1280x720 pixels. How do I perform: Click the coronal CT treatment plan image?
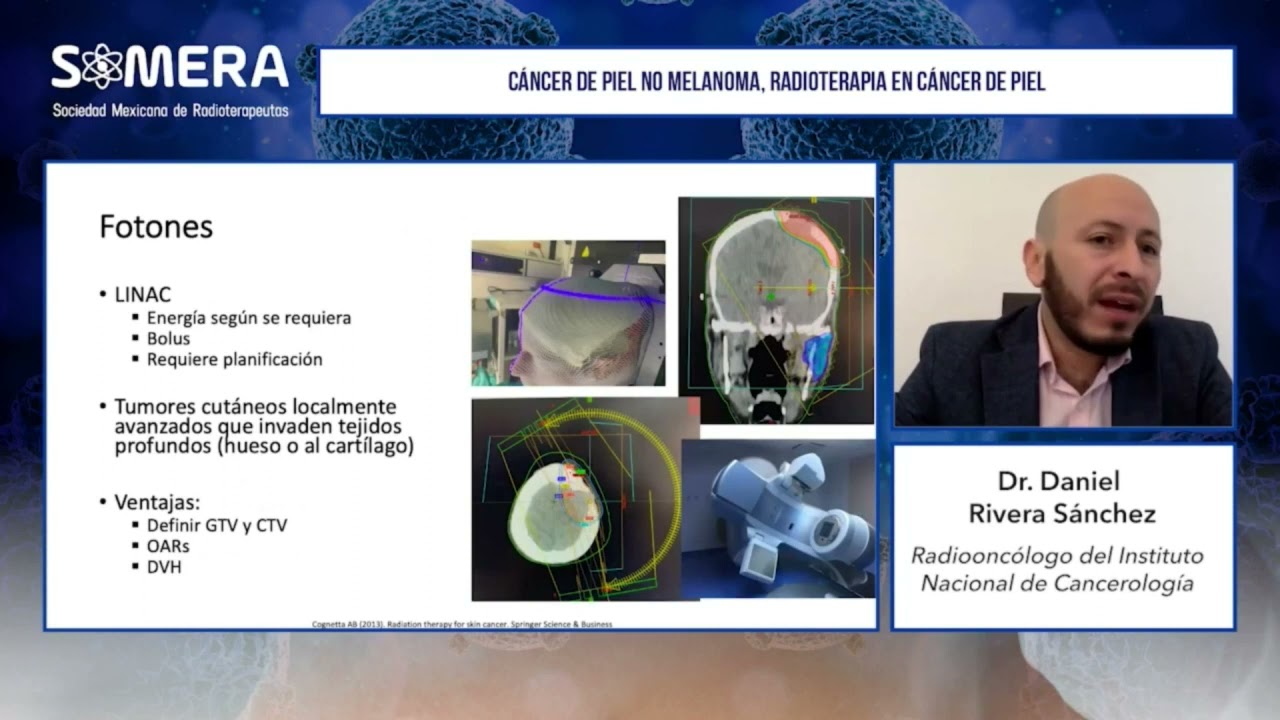pos(775,310)
